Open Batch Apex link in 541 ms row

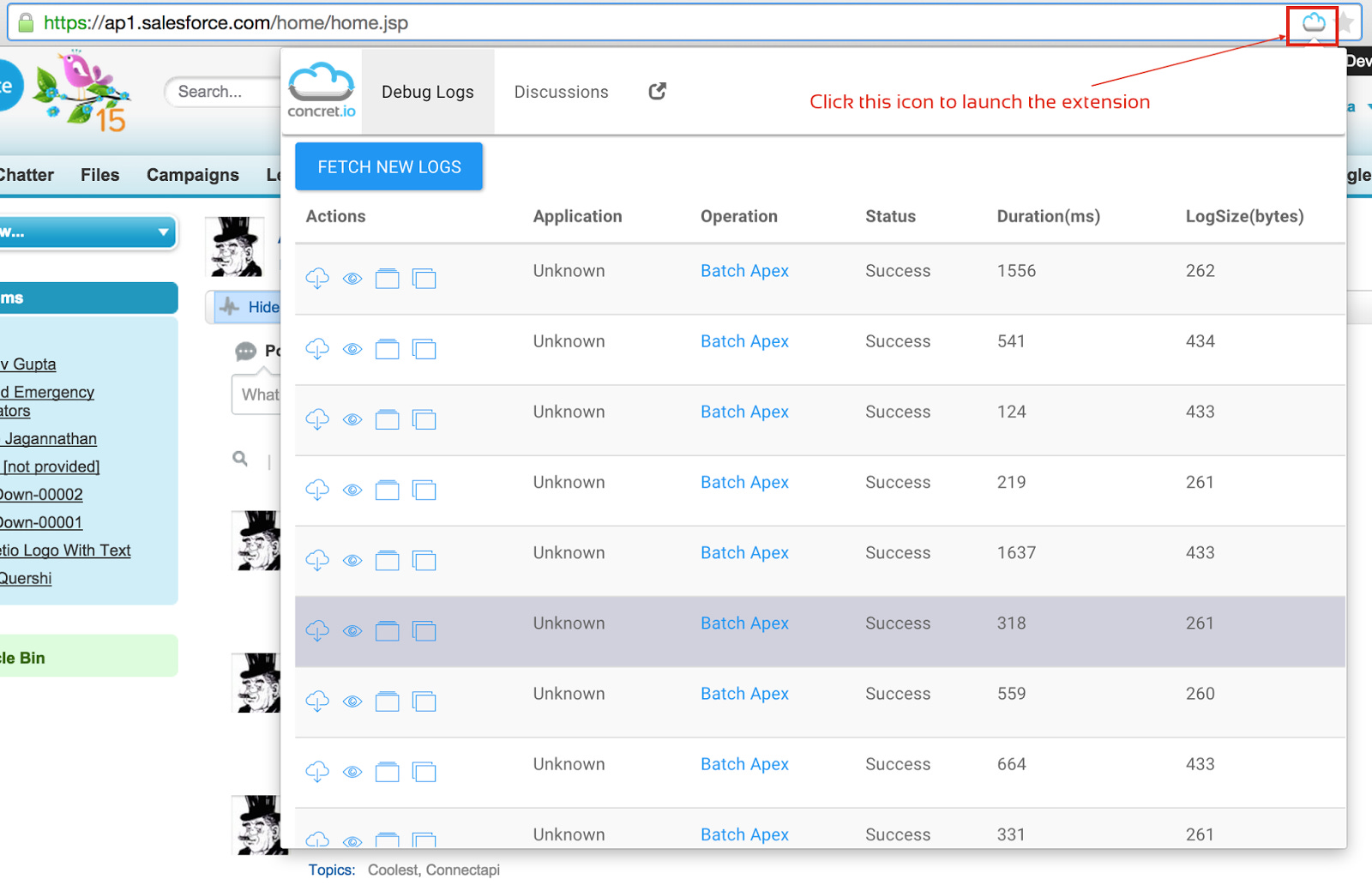744,341
